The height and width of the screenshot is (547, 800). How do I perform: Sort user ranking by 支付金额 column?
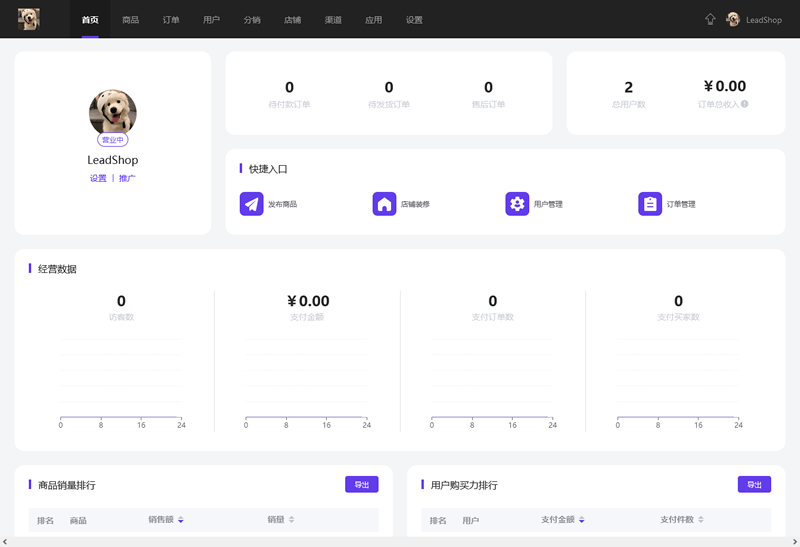click(582, 520)
